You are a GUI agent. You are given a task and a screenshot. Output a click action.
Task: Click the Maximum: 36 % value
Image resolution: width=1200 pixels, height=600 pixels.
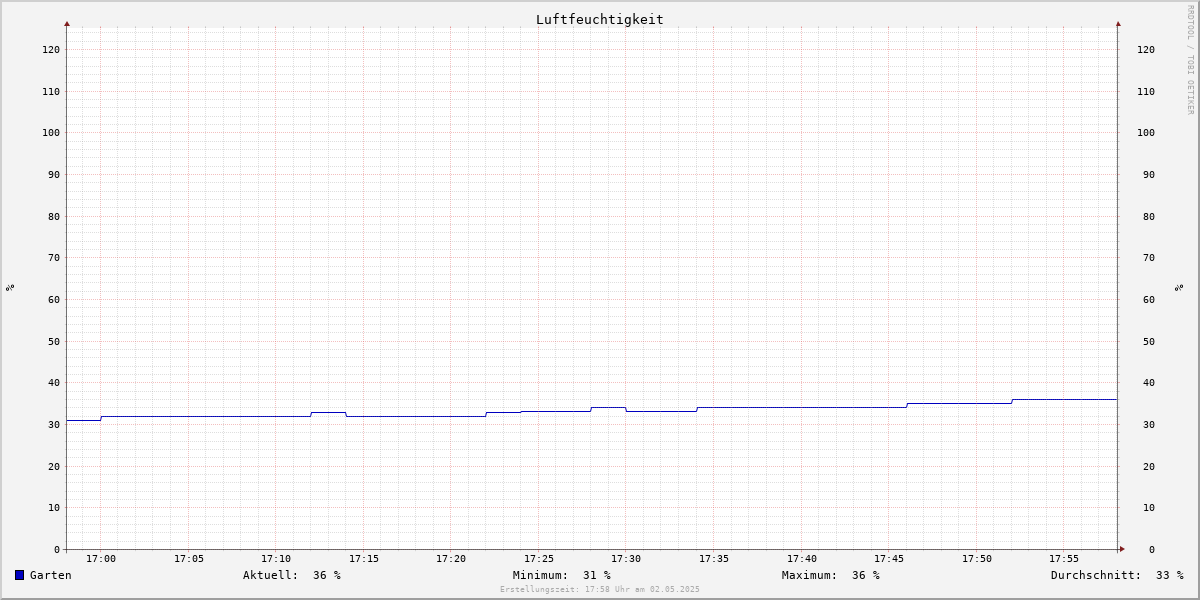831,575
